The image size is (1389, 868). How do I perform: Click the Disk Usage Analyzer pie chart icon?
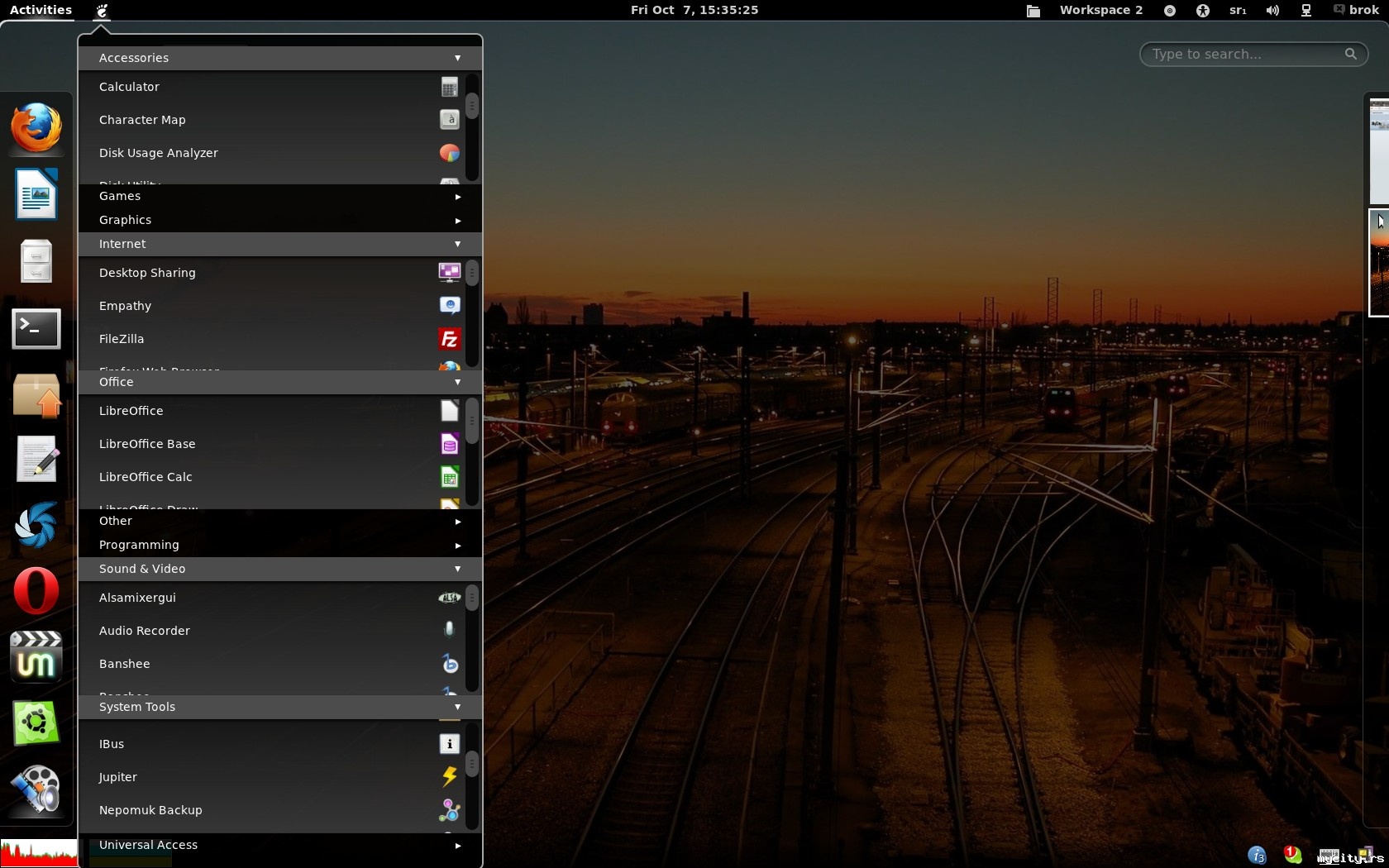point(450,153)
